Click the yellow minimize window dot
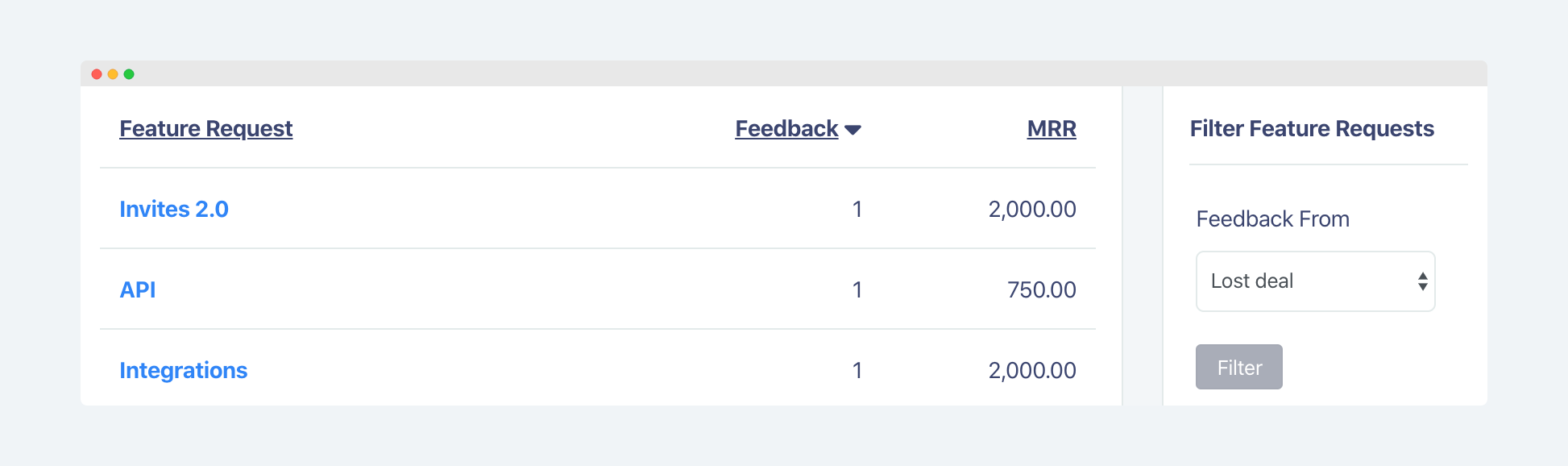1568x466 pixels. [113, 74]
